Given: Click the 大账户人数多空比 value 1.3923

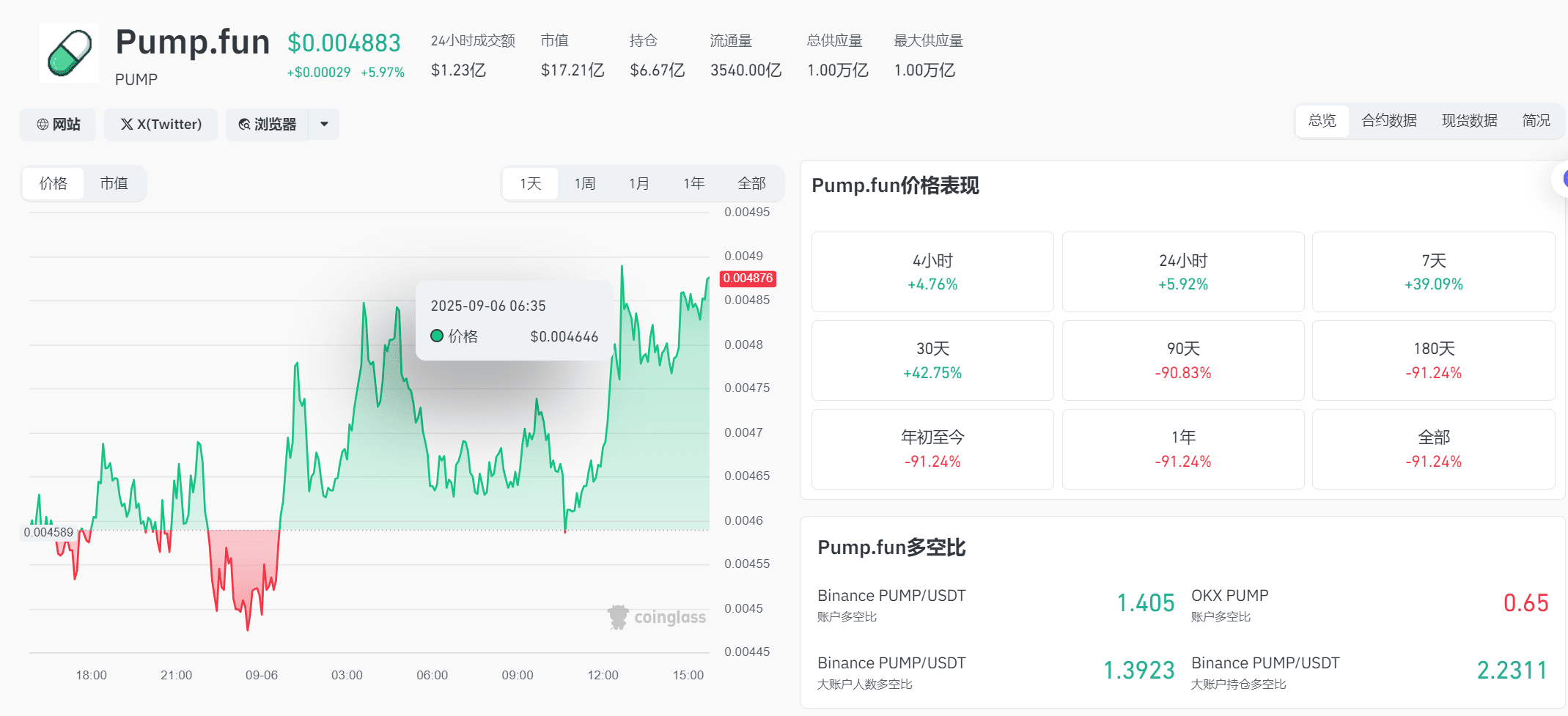Looking at the screenshot, I should 1139,671.
